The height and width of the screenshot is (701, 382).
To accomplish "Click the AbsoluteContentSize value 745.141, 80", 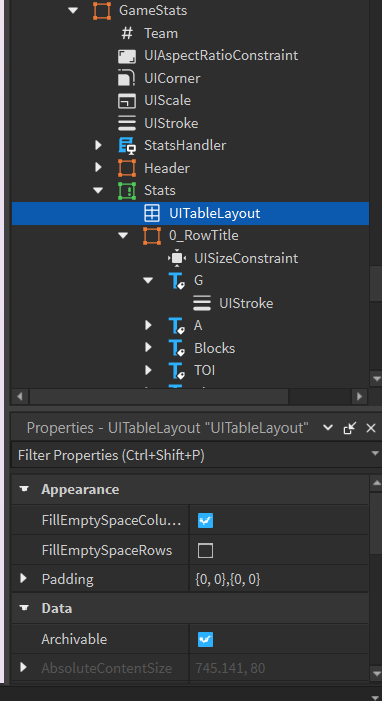I will pyautogui.click(x=230, y=668).
